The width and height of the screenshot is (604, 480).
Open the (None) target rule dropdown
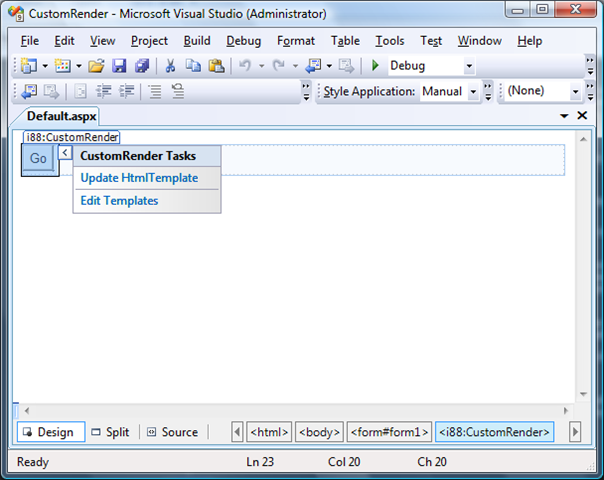pos(575,92)
